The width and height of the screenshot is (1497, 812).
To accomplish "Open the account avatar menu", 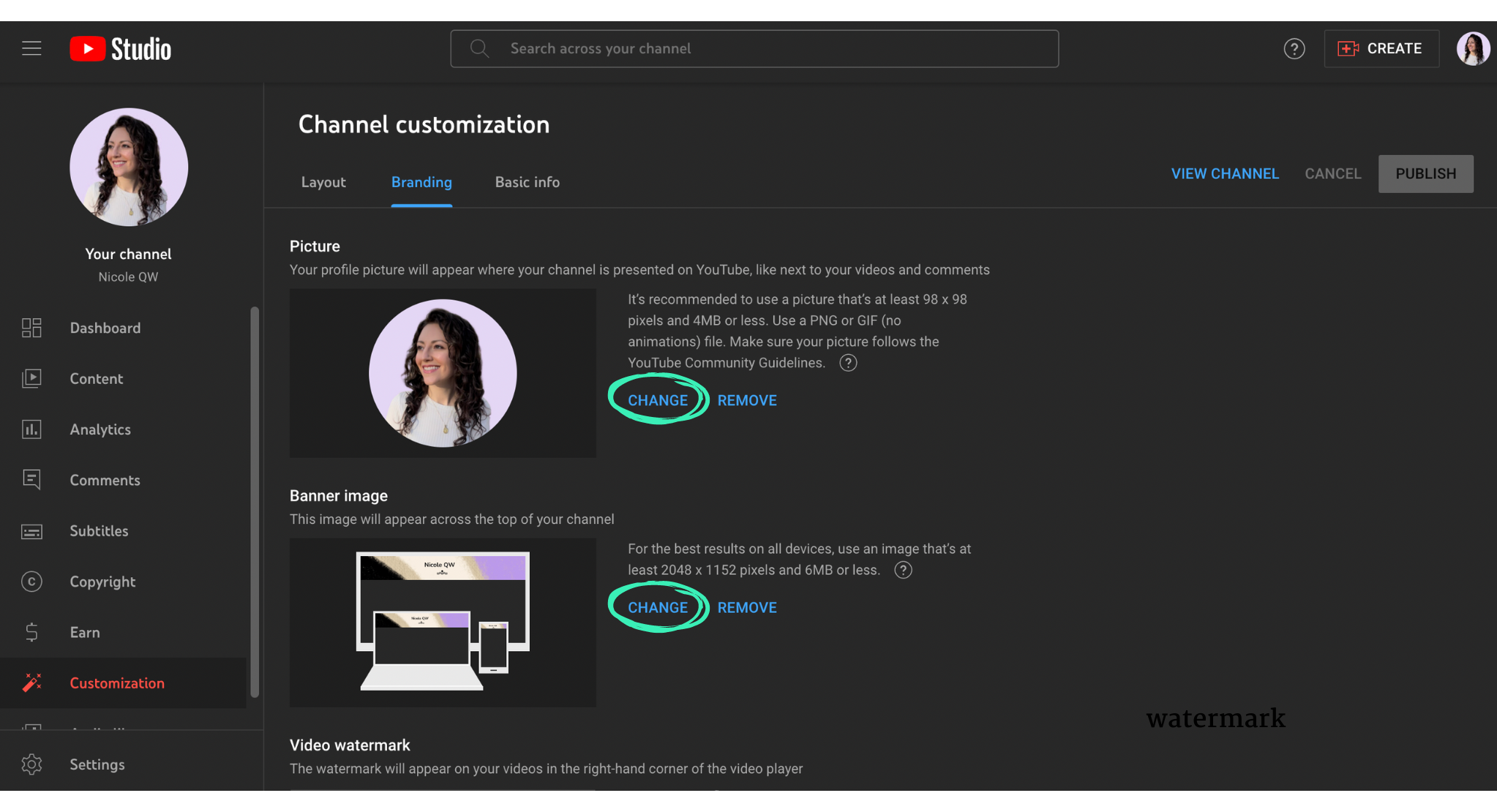I will coord(1472,49).
